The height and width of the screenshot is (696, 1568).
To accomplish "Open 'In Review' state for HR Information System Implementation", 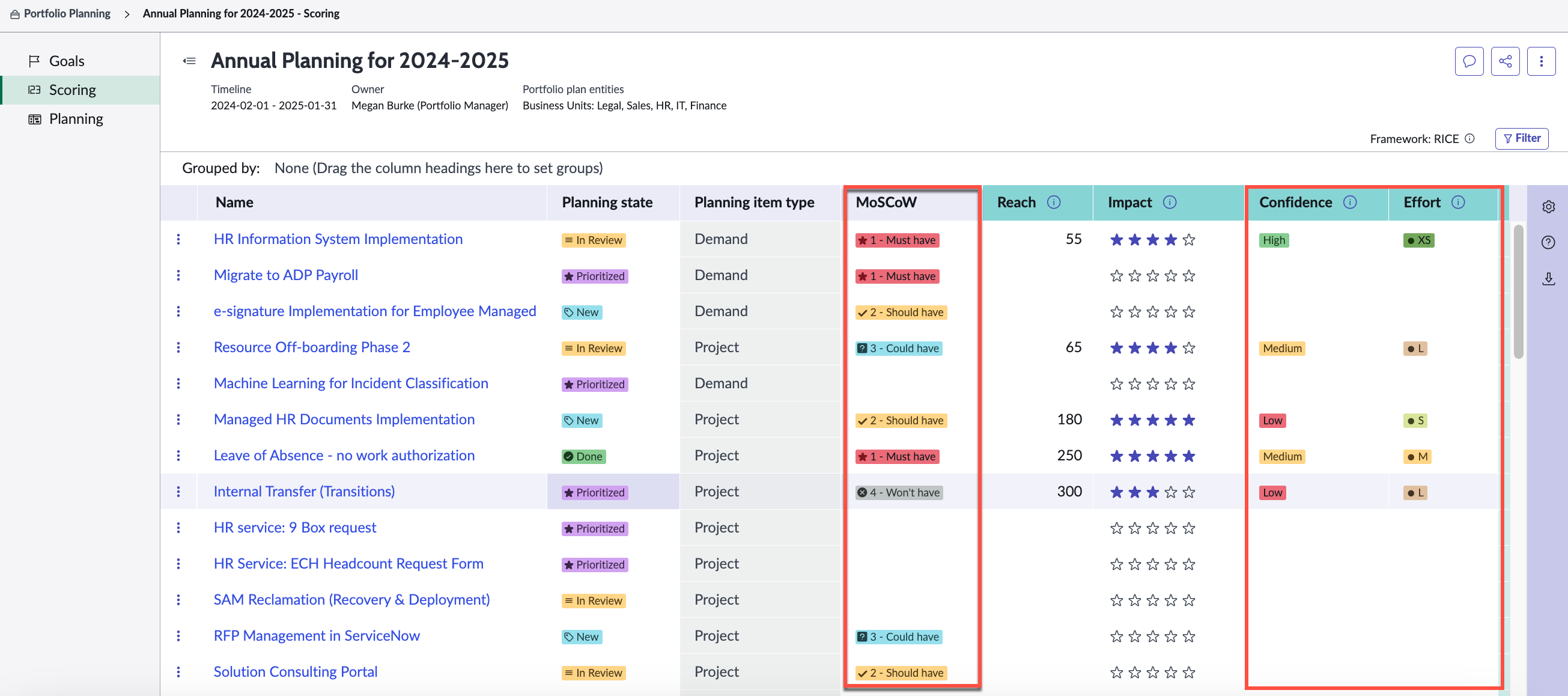I will tap(593, 240).
